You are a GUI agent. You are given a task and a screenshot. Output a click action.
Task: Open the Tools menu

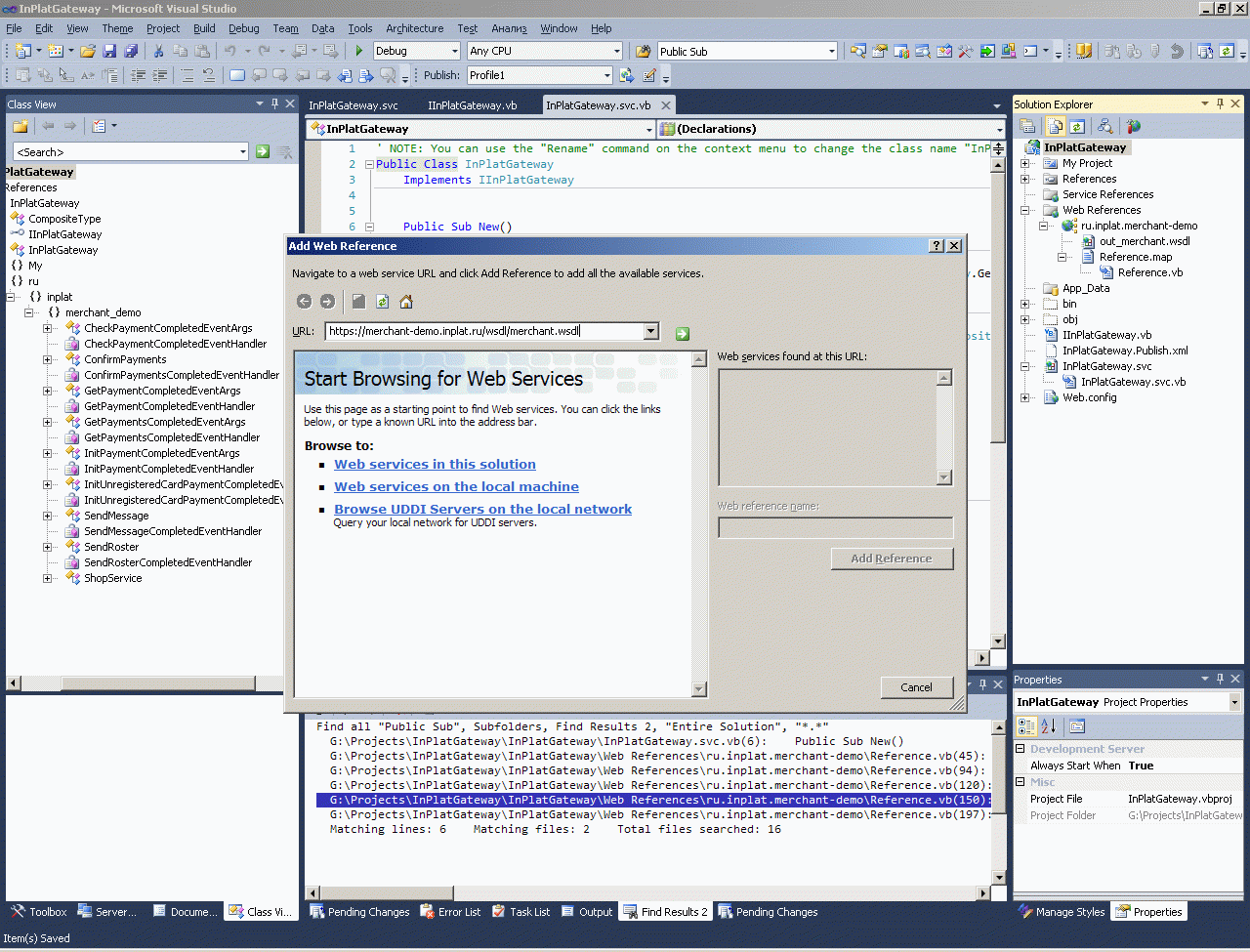point(360,28)
